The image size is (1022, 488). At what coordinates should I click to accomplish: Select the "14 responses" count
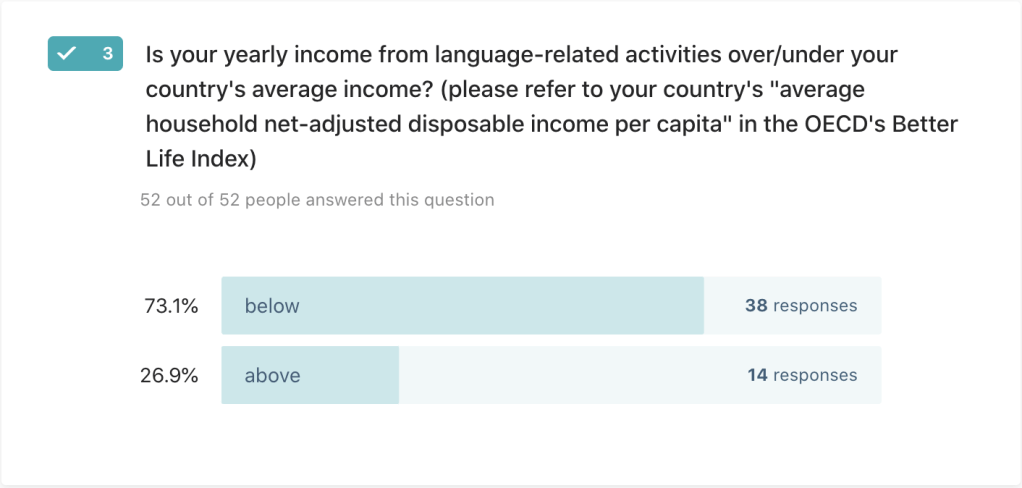point(802,376)
